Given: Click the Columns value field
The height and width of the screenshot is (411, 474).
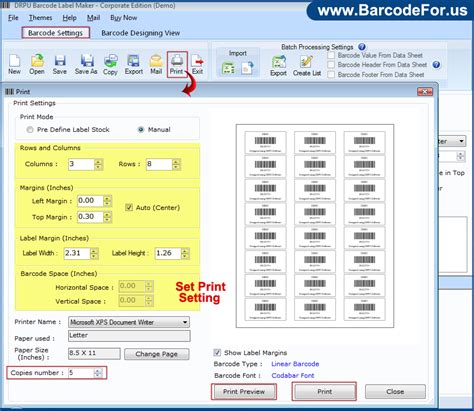Looking at the screenshot, I should tap(81, 164).
